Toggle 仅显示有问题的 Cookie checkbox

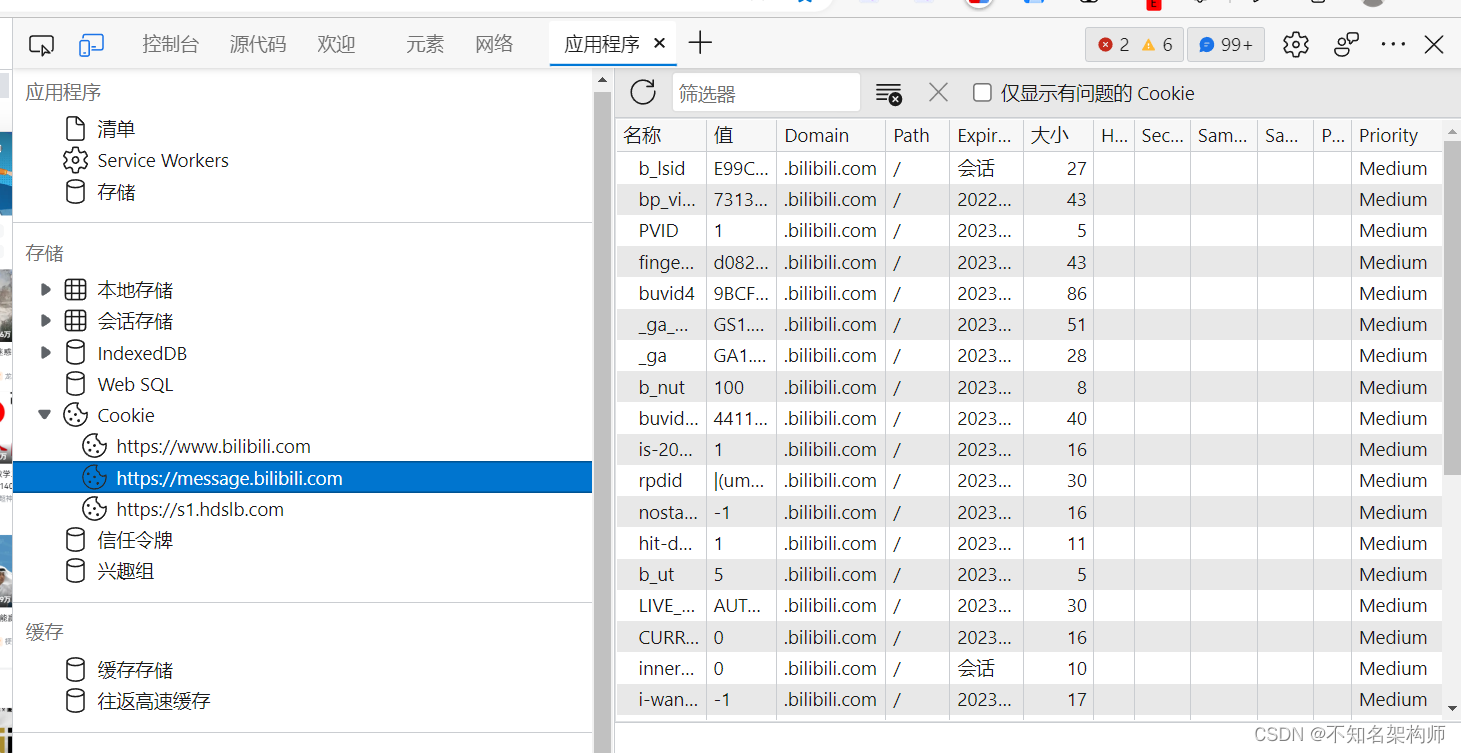point(982,93)
